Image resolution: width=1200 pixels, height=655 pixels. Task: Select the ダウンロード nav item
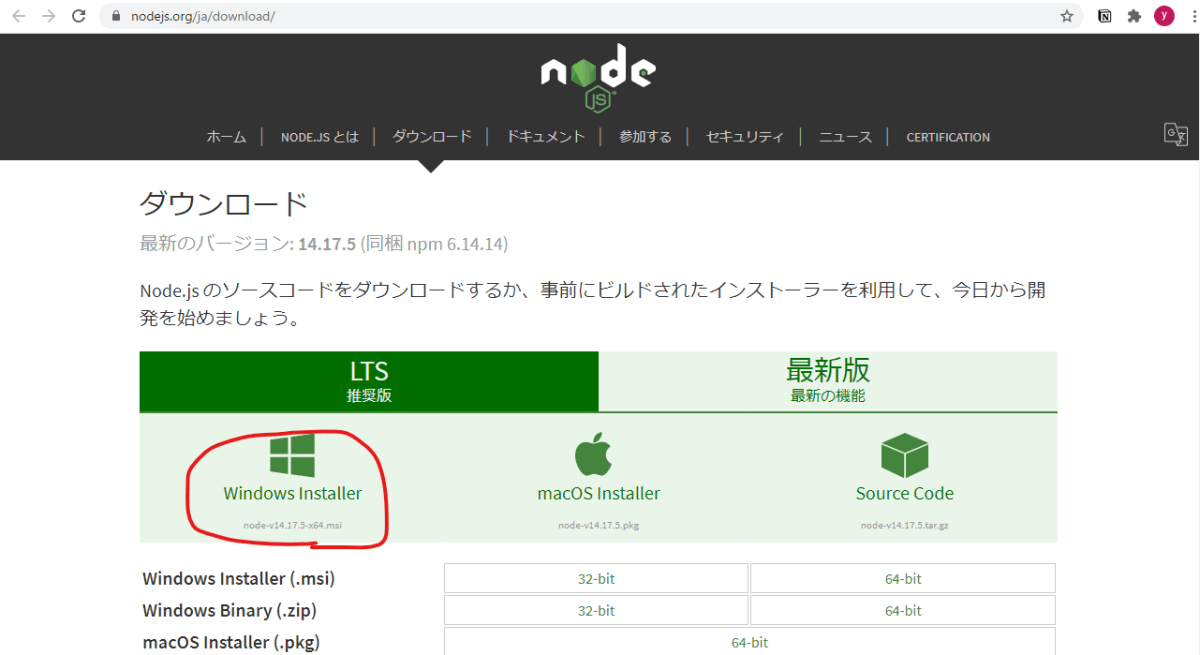tap(431, 137)
